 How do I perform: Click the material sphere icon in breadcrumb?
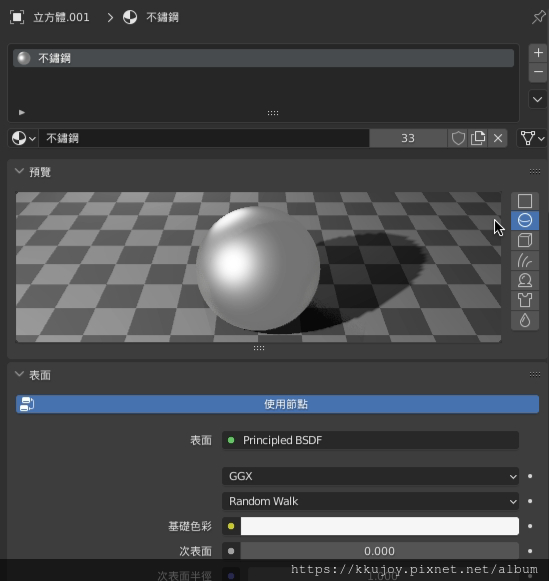pyautogui.click(x=130, y=17)
